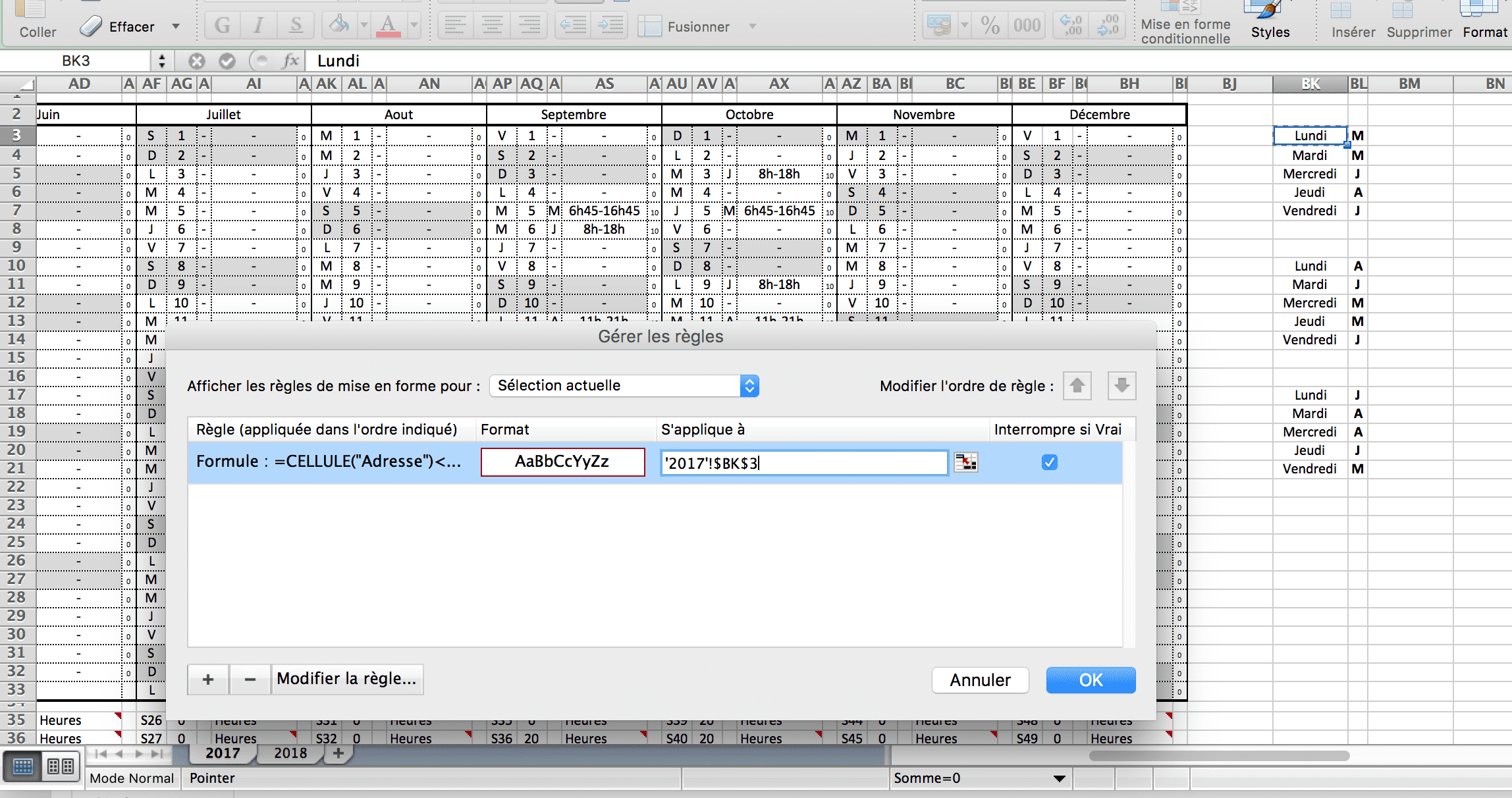Select the 2017 sheet tab
Viewport: 1512px width, 798px height.
coord(223,753)
